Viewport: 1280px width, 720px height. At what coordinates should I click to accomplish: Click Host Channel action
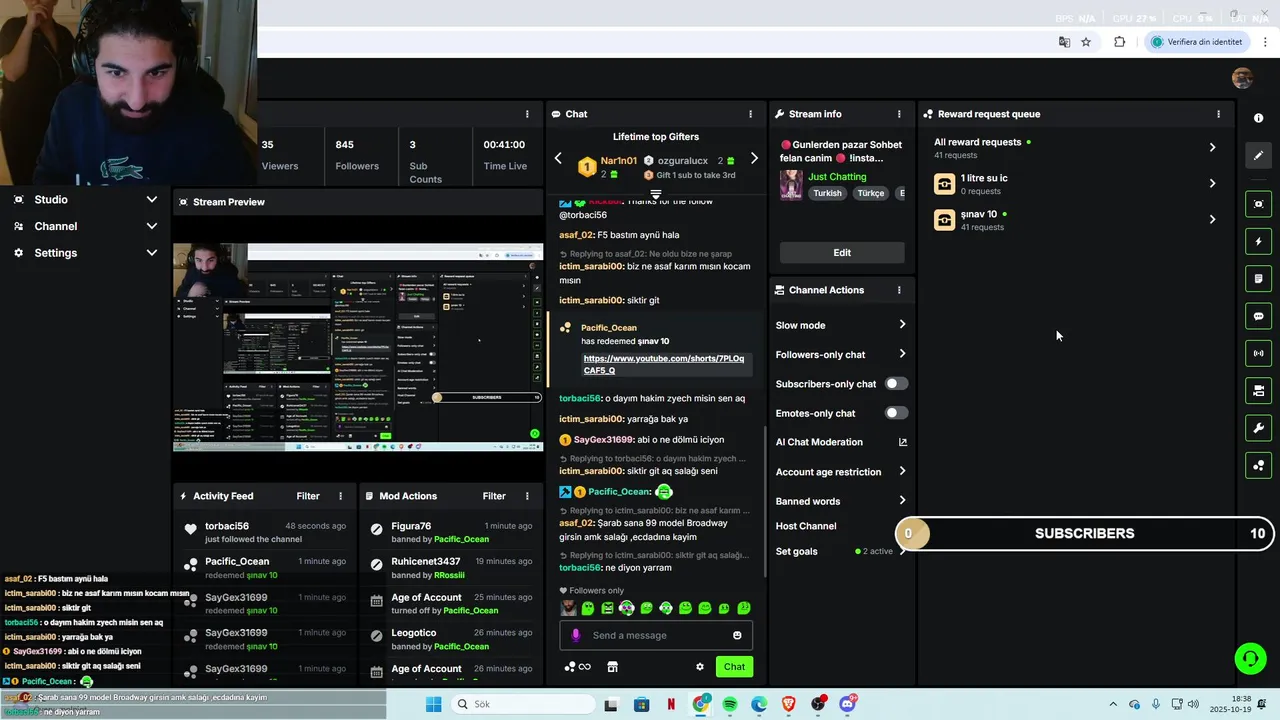click(x=806, y=526)
